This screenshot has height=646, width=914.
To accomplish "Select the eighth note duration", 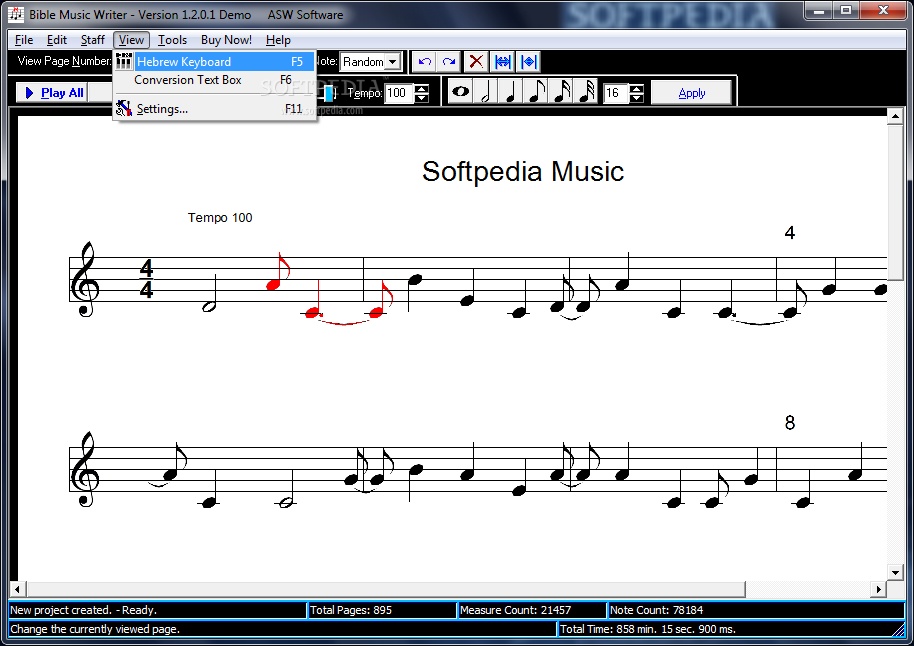I will [536, 92].
